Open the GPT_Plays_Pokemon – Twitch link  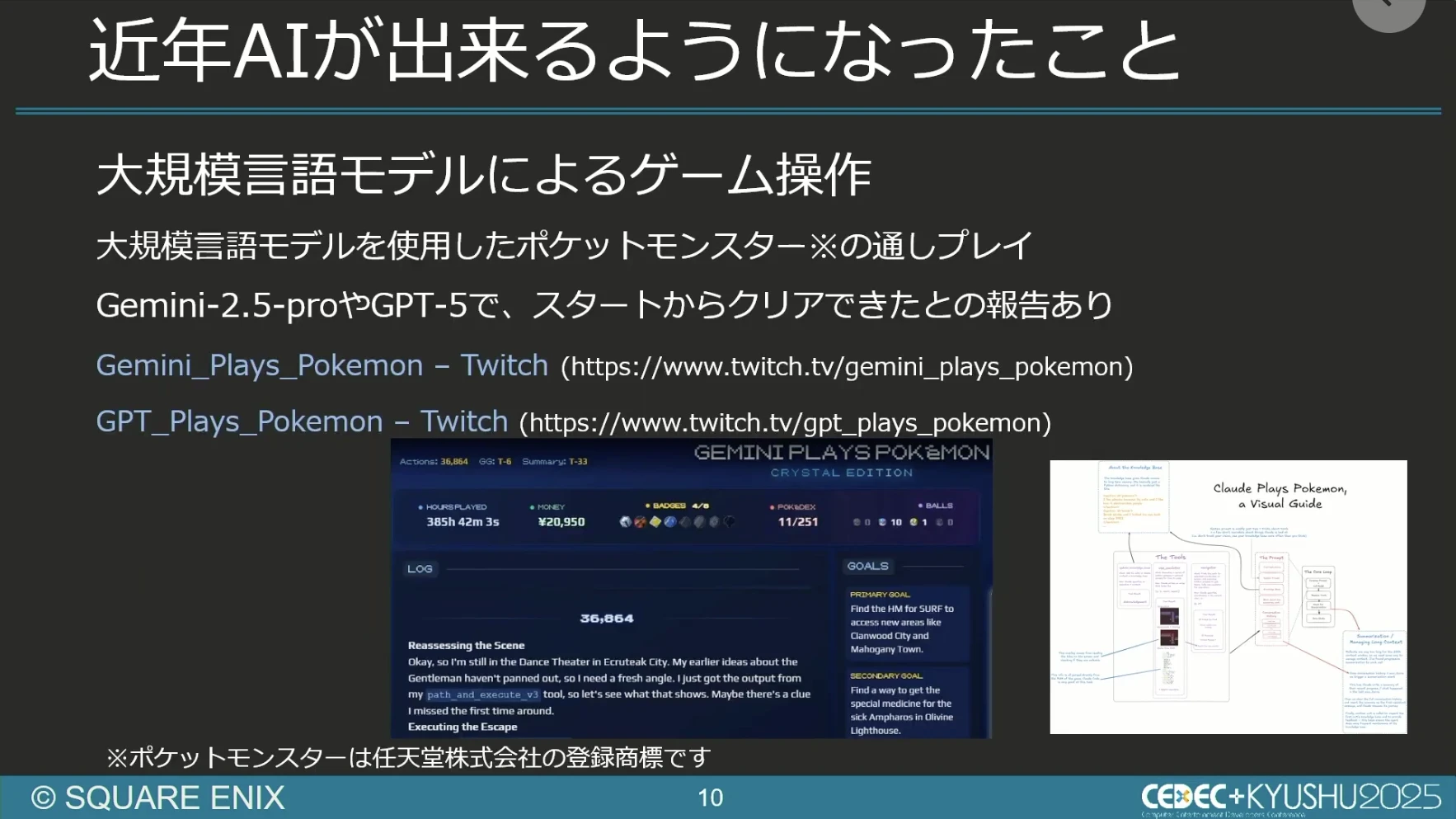[301, 421]
